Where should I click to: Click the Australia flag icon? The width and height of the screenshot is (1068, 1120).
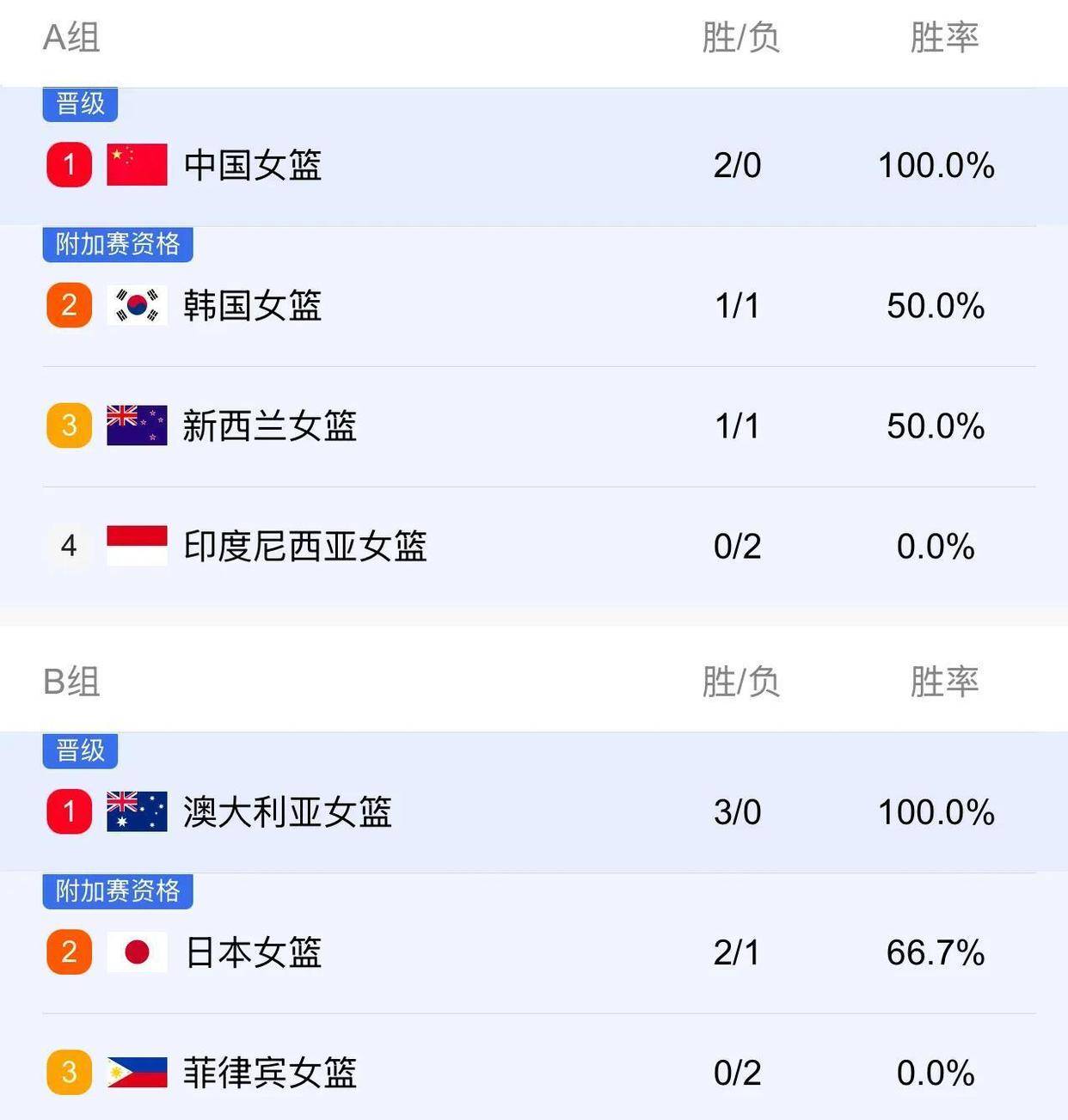pyautogui.click(x=137, y=811)
